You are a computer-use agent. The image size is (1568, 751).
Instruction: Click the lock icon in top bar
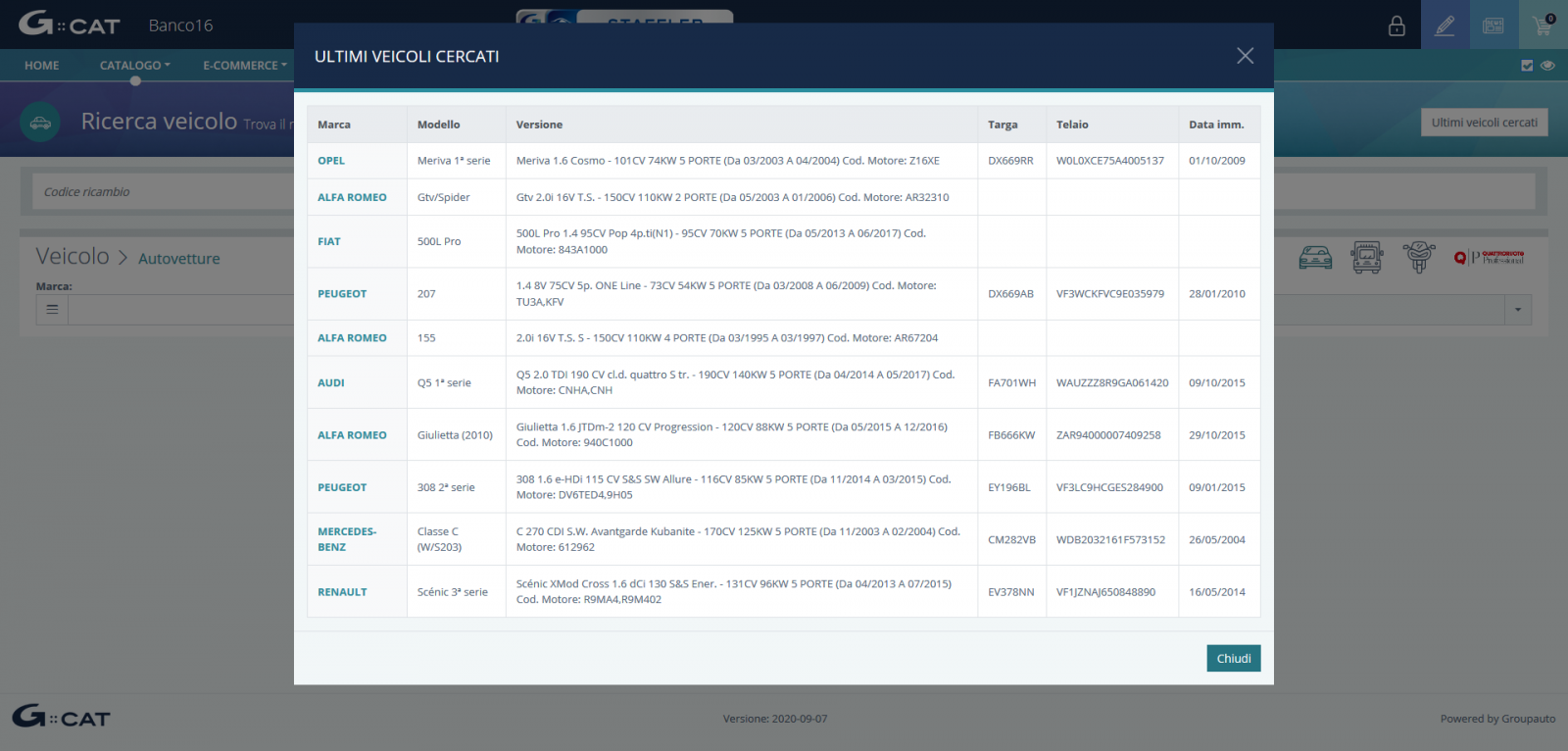(x=1396, y=25)
